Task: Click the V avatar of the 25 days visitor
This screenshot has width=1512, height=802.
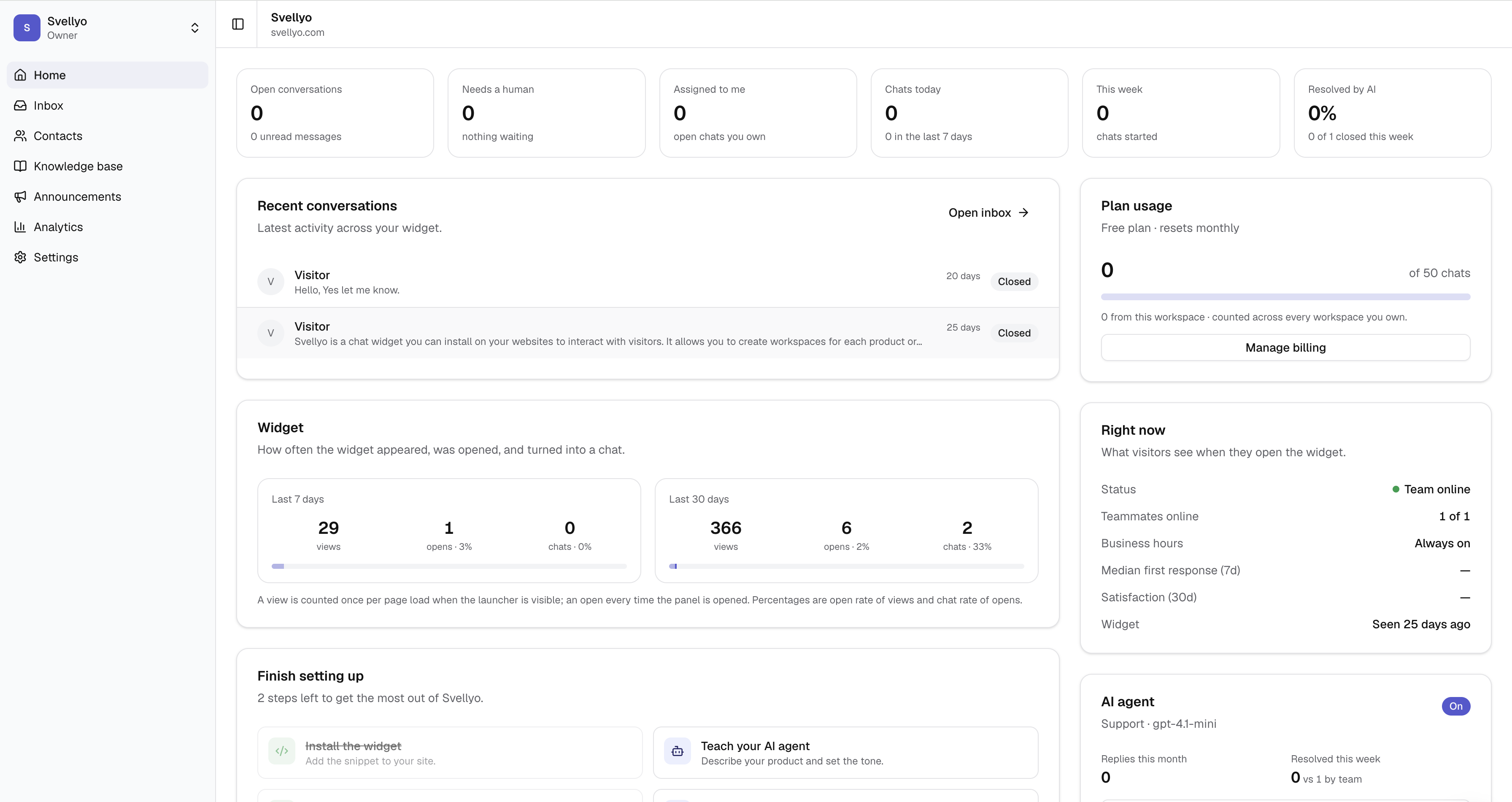Action: pos(270,333)
